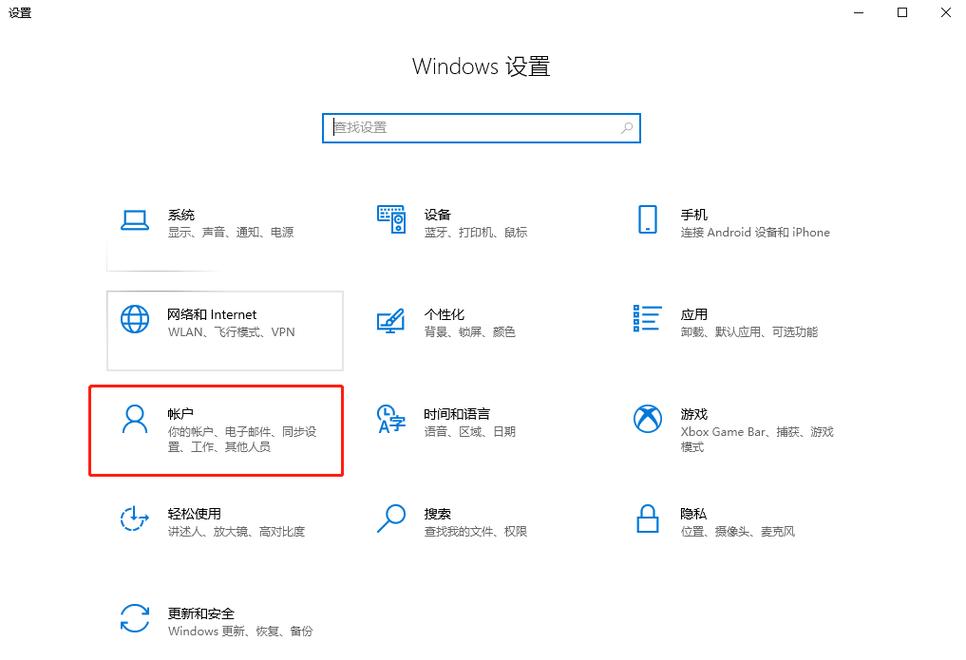Image resolution: width=966 pixels, height=660 pixels.
Task: Click the magnifier icon in search box
Action: coord(627,128)
